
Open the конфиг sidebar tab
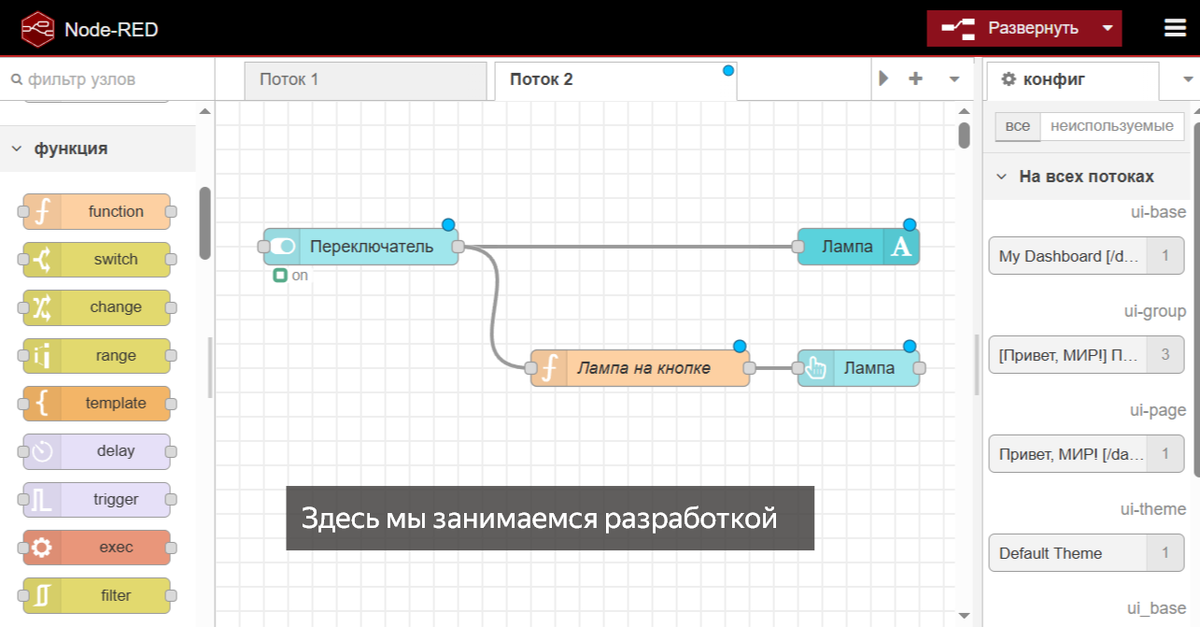click(1072, 80)
